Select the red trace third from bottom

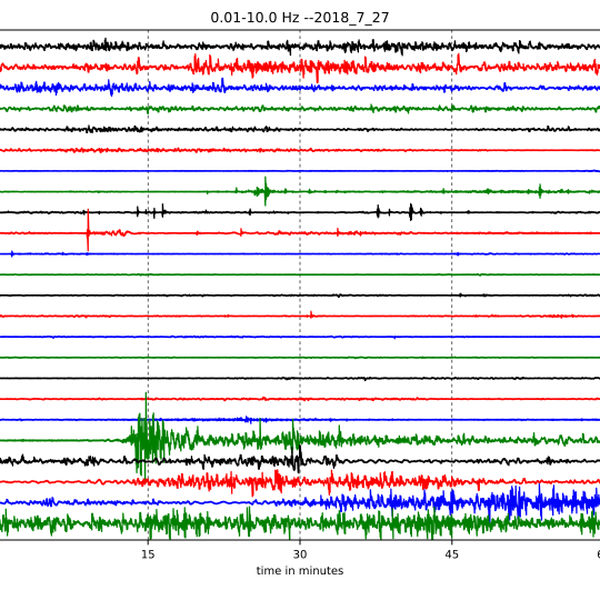tap(300, 481)
